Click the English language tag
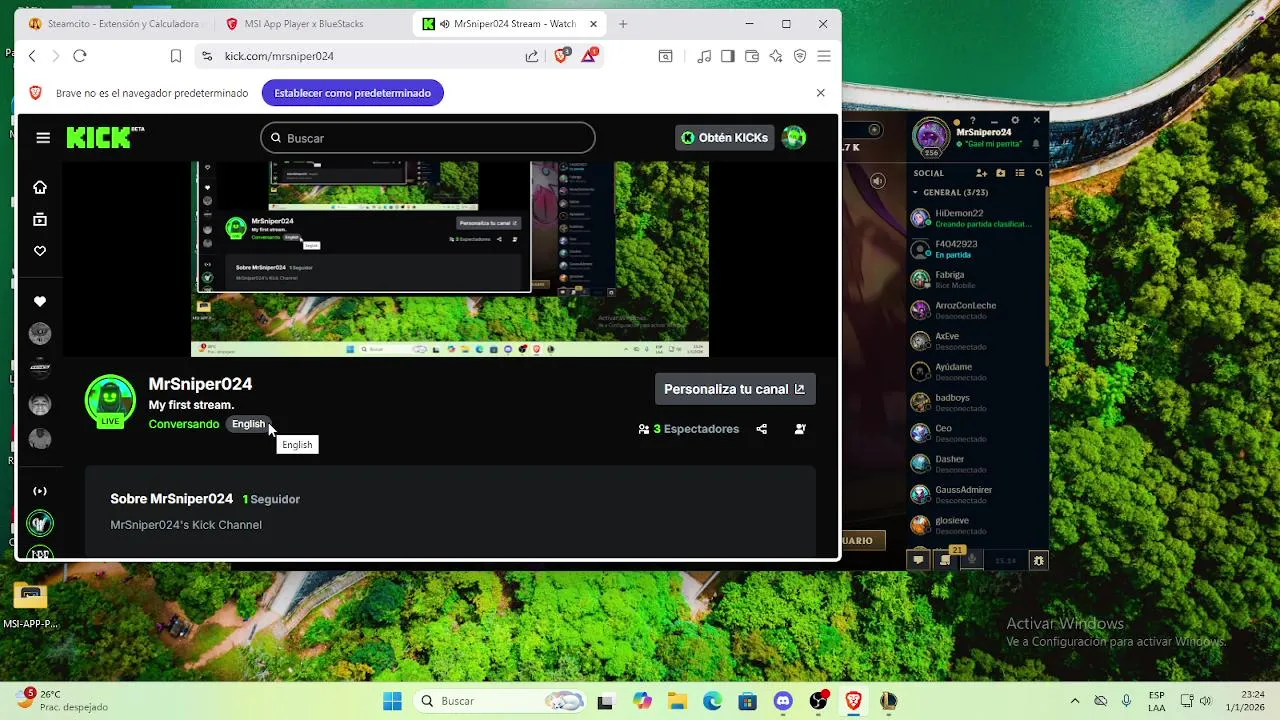The width and height of the screenshot is (1280, 720). pos(248,424)
